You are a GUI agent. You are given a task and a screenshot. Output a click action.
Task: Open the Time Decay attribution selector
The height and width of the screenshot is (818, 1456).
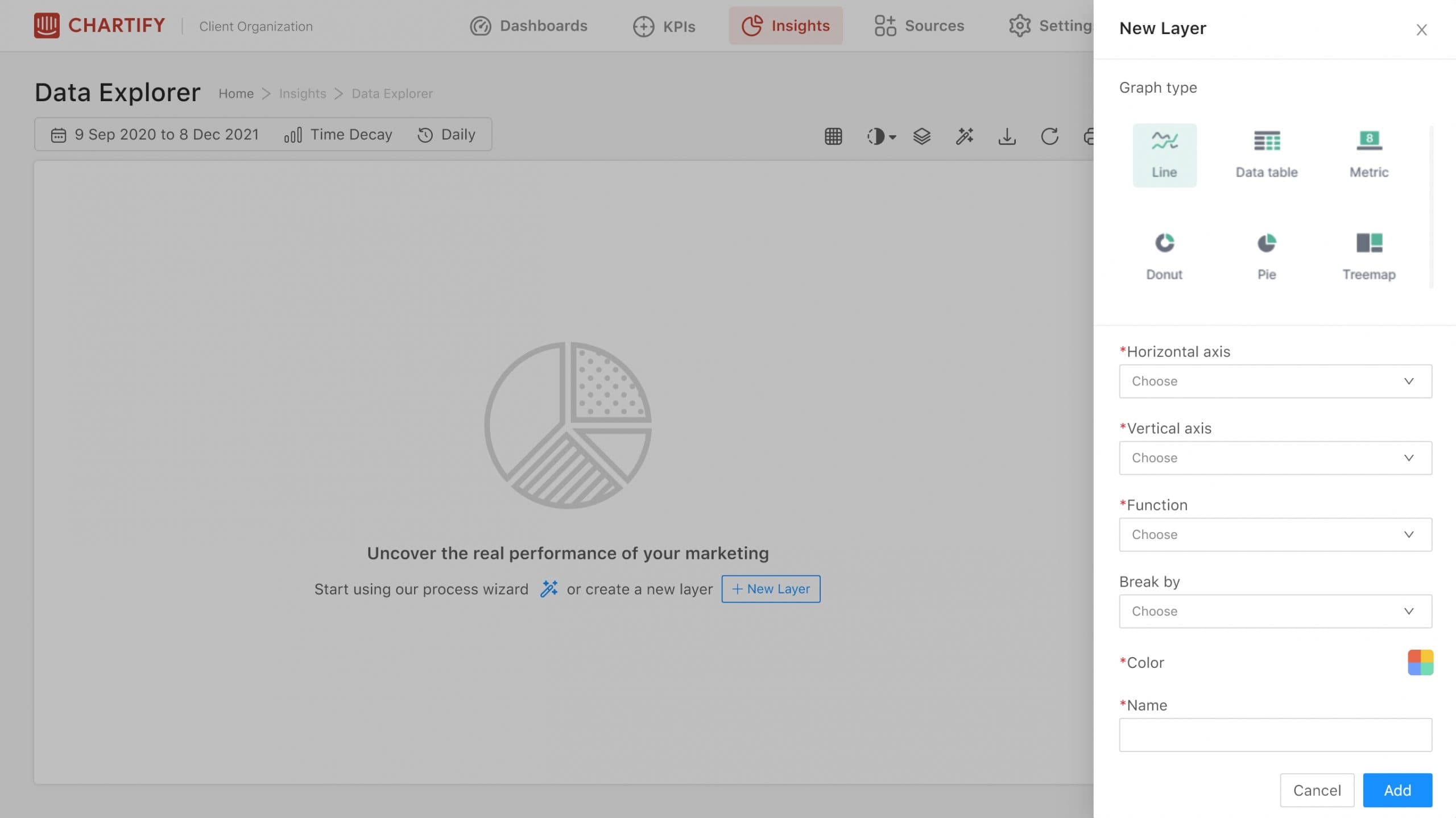click(x=338, y=135)
